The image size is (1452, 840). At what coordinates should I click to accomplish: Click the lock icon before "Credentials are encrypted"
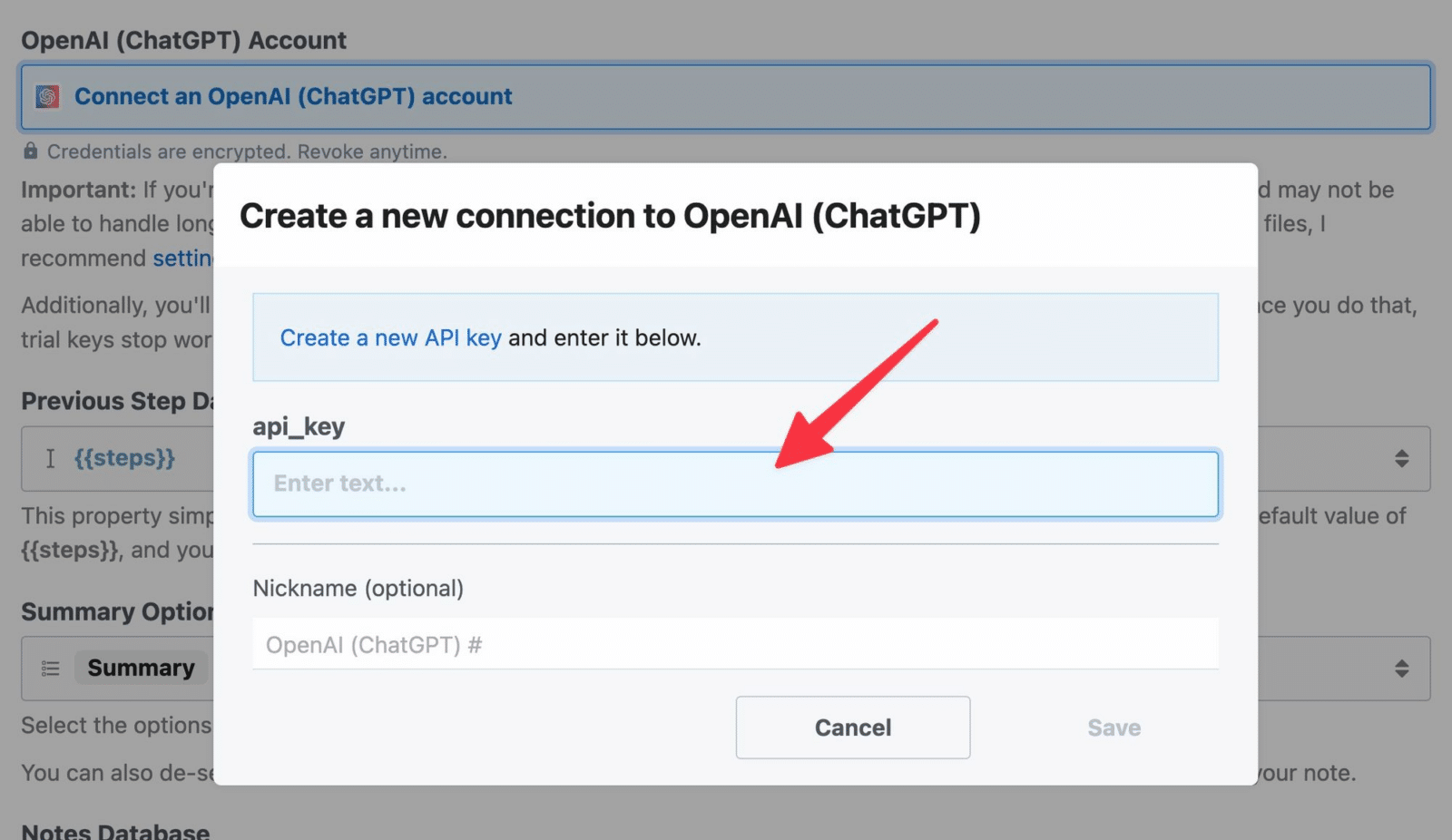(x=32, y=151)
